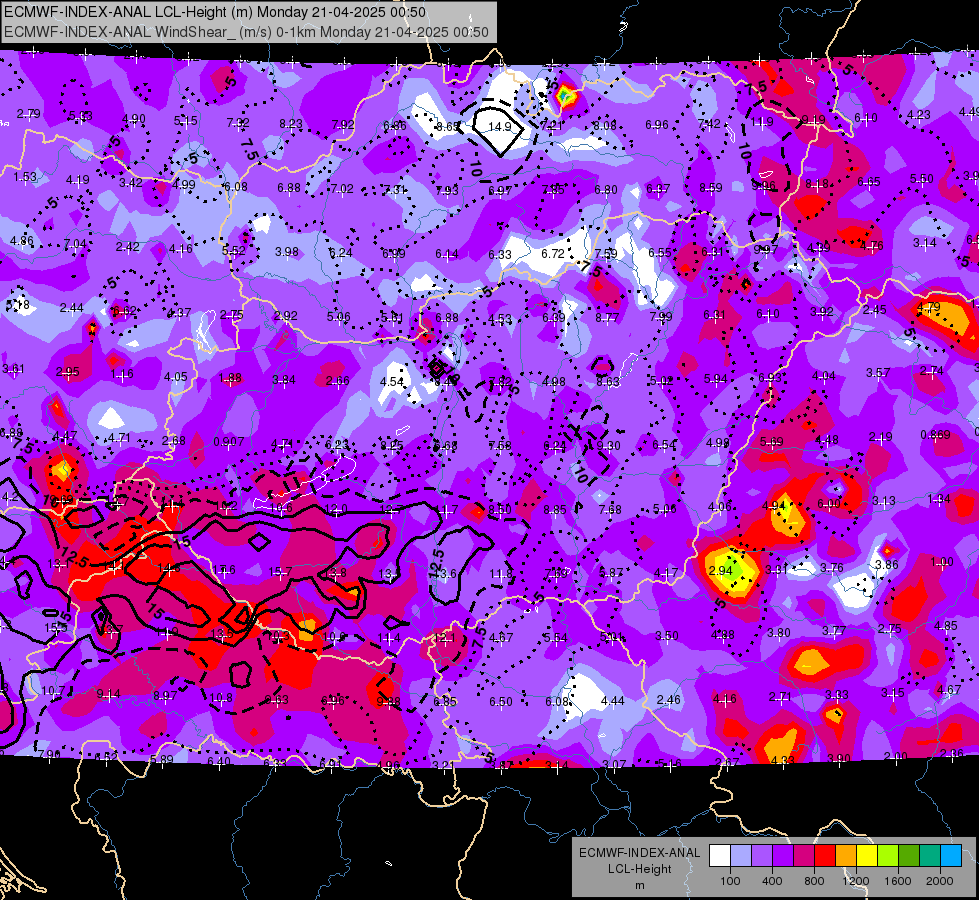Click the 15.7 grid point value

point(280,571)
